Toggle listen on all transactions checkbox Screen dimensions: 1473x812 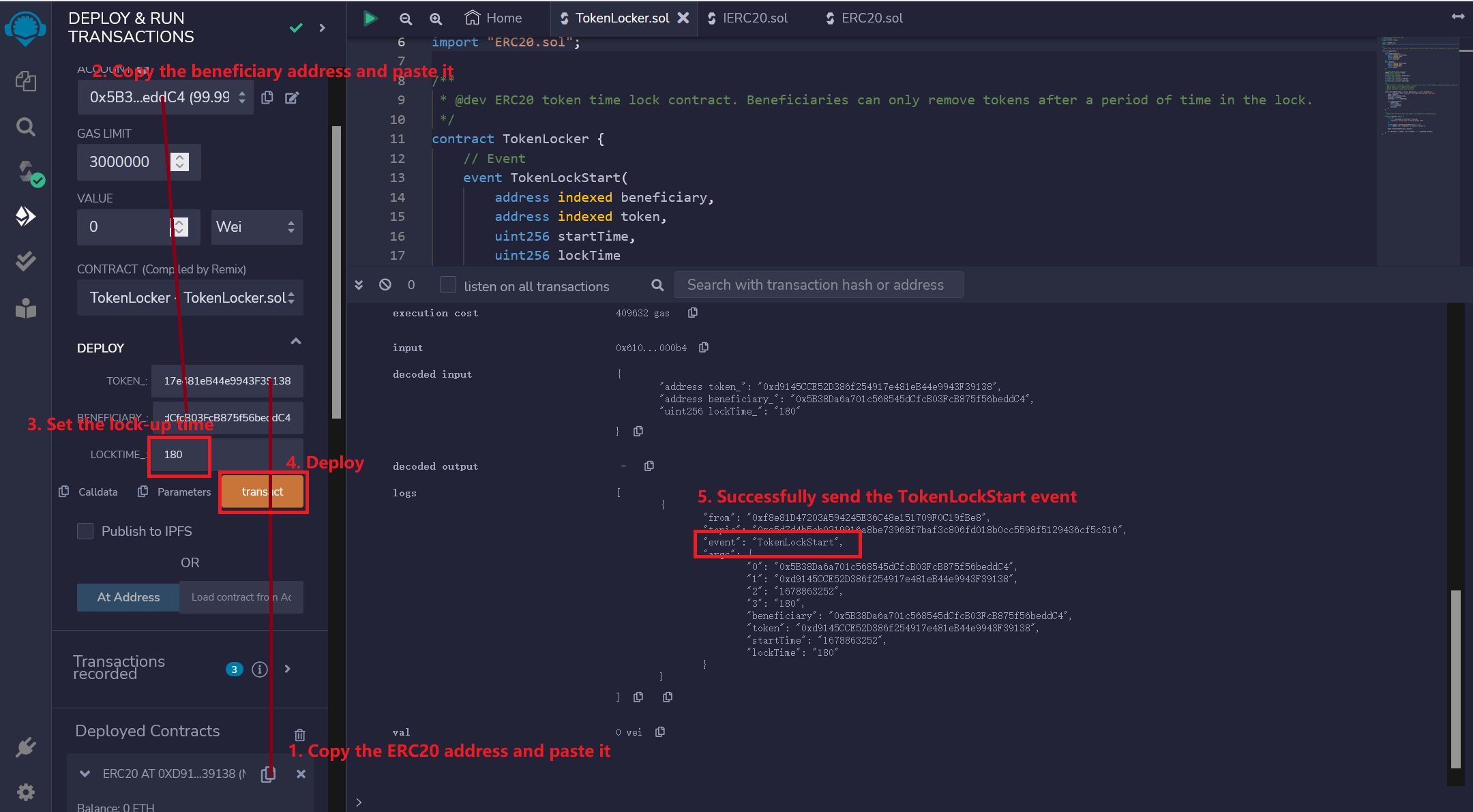pos(448,285)
